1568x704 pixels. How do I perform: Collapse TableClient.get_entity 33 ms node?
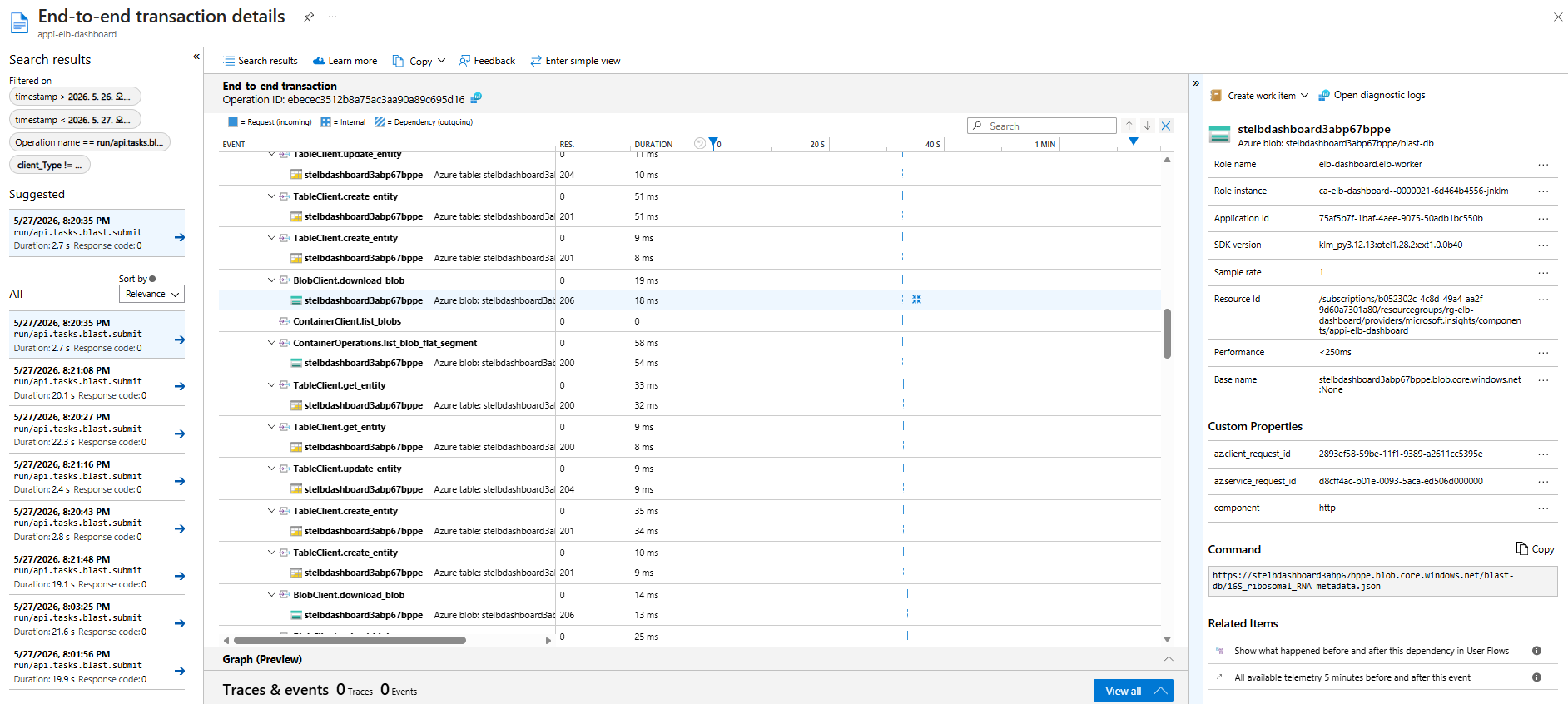(x=271, y=385)
